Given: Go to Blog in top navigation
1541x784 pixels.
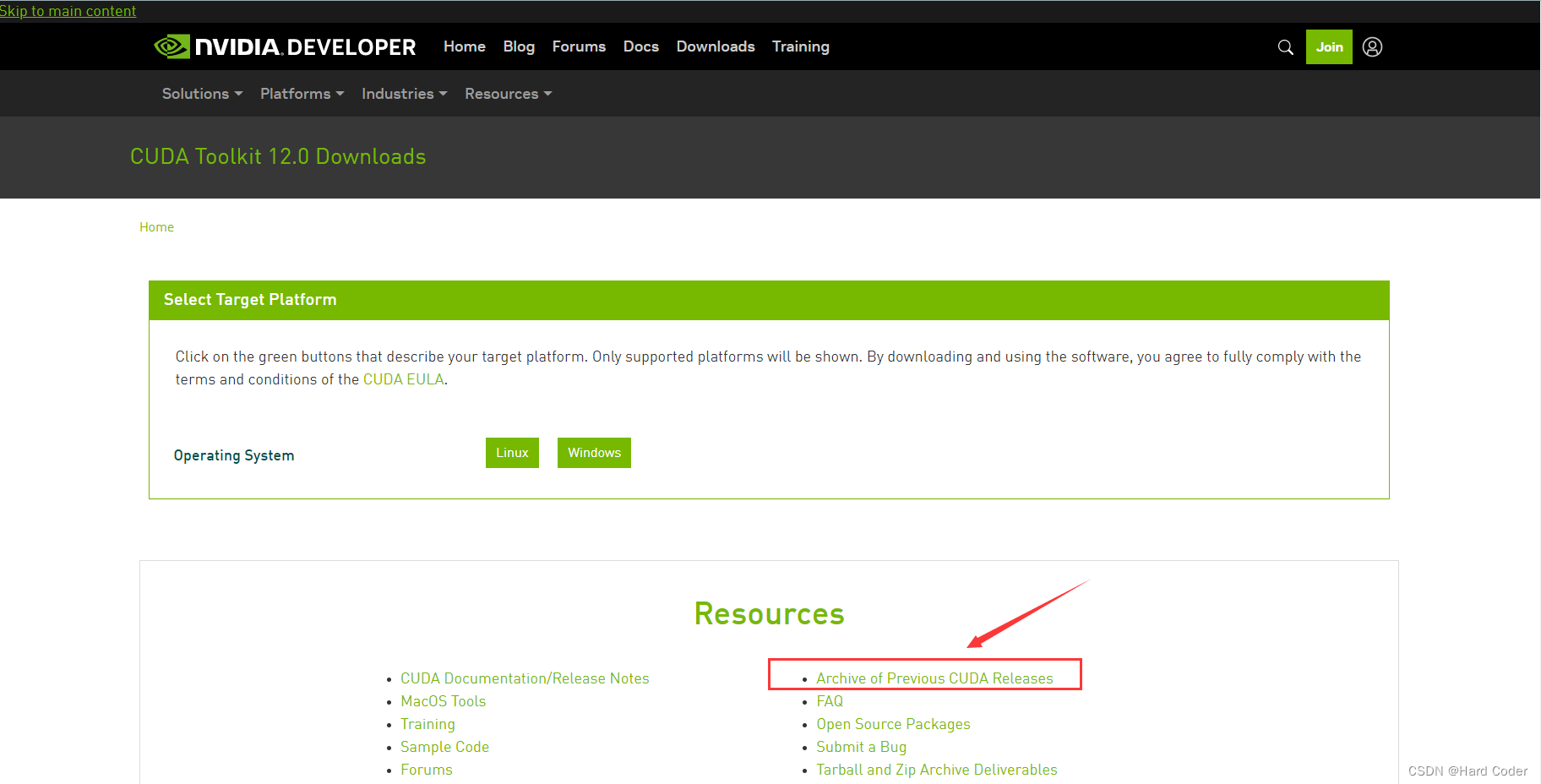Looking at the screenshot, I should (519, 46).
